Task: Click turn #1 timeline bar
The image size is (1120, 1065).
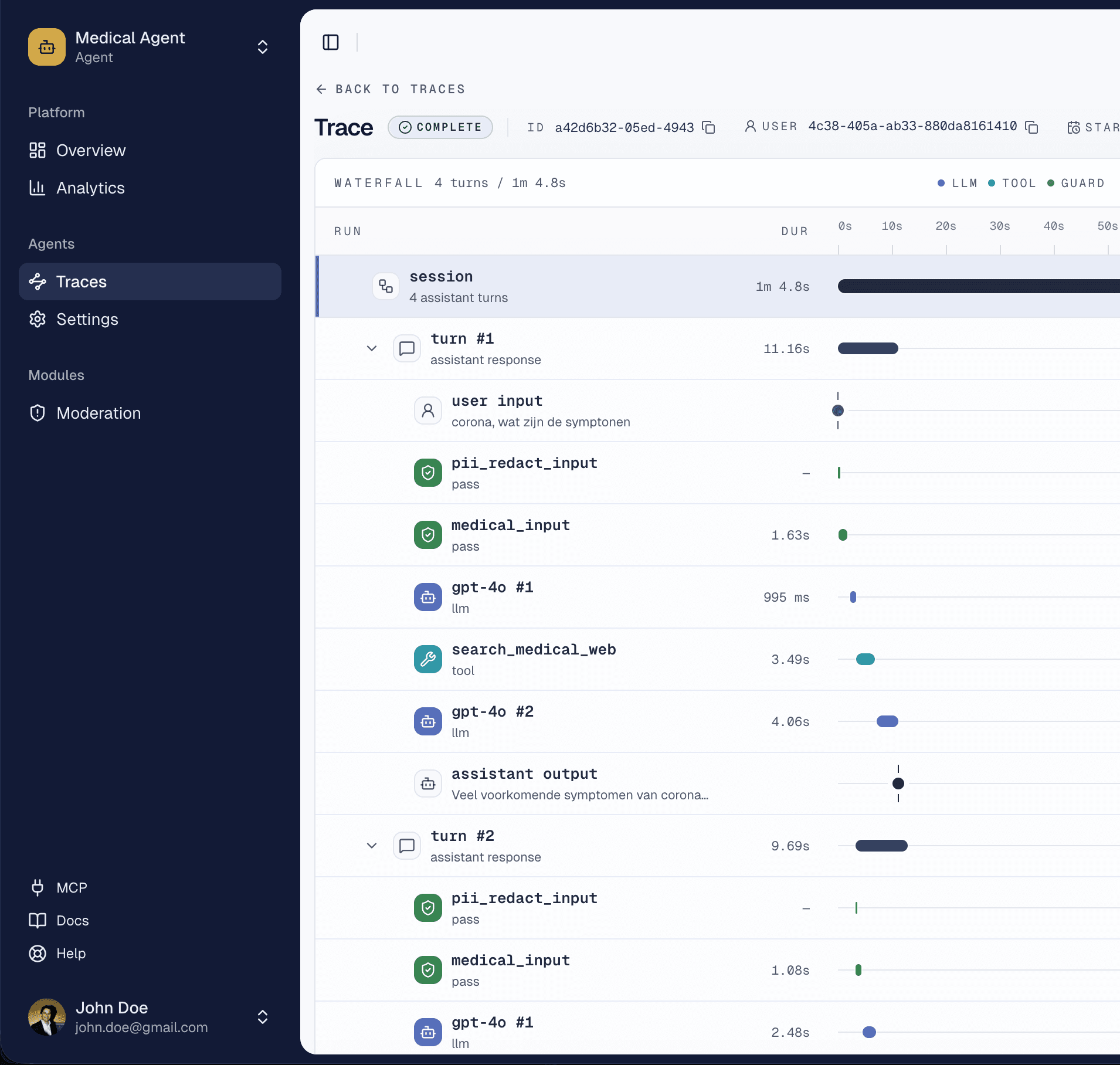Action: pos(868,348)
